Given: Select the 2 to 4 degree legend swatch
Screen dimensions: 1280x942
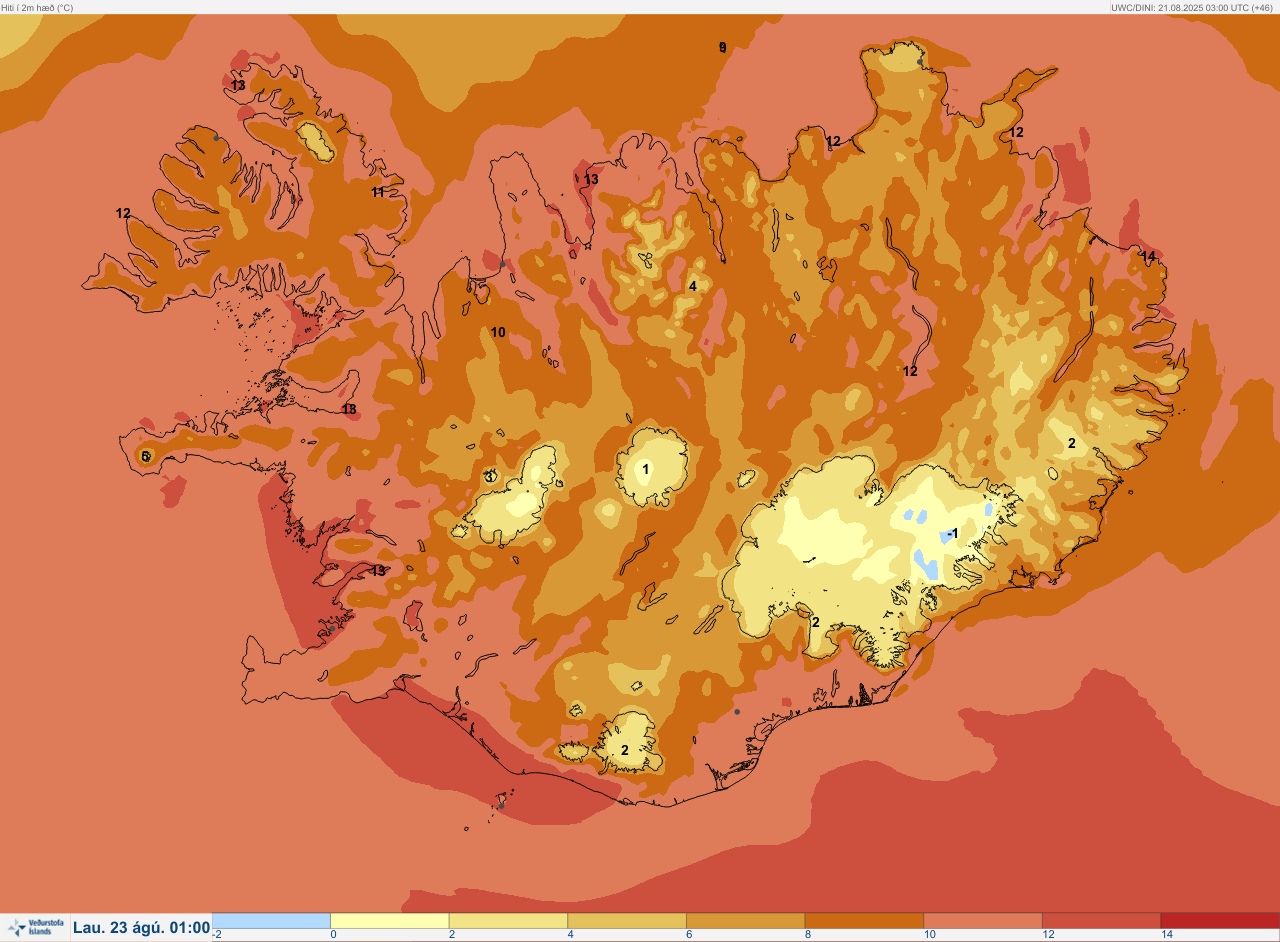Looking at the screenshot, I should (508, 920).
